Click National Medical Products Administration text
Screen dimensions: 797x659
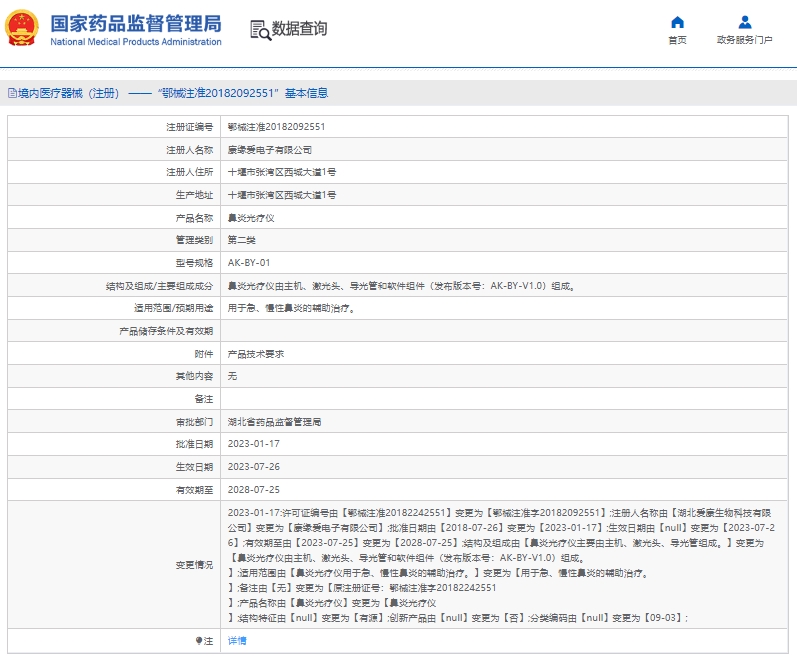coord(136,42)
